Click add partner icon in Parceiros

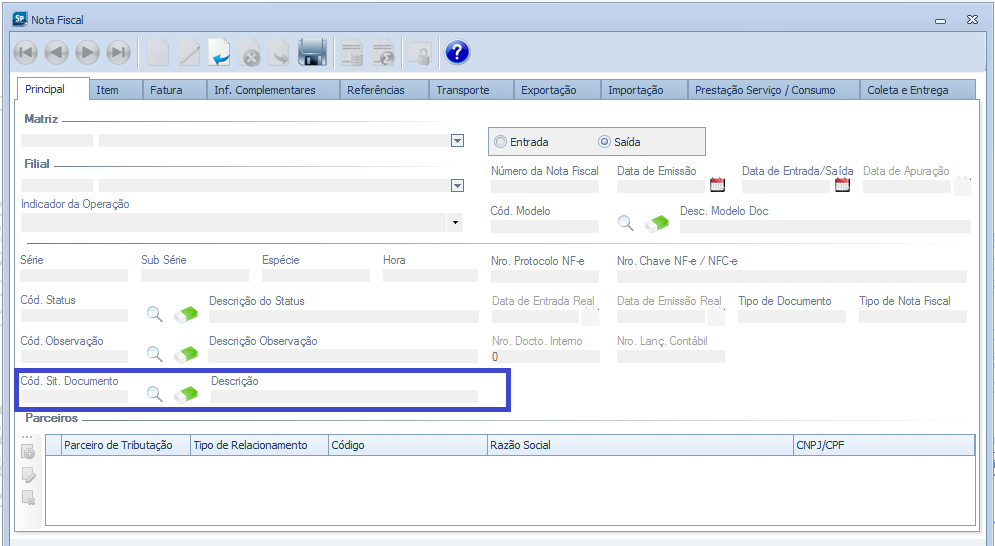(28, 453)
